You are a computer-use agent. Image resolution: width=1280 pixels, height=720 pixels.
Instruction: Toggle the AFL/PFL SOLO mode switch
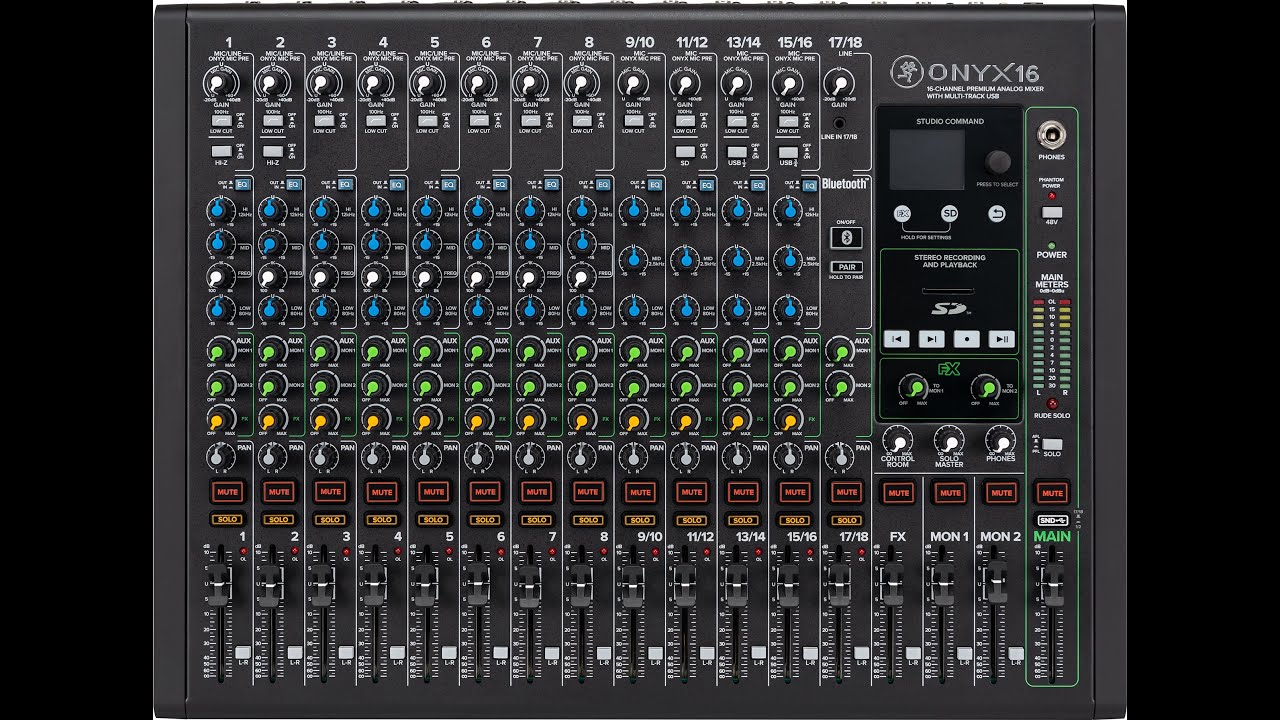pos(1051,444)
